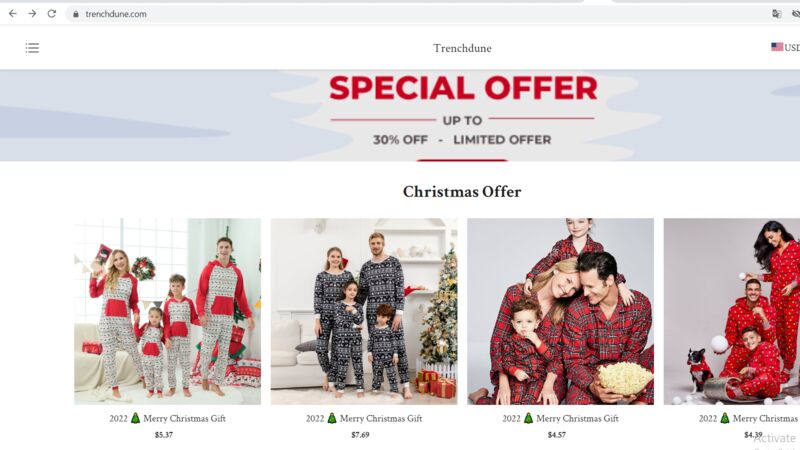
Task: Open the hamburger menu icon
Action: [x=32, y=48]
